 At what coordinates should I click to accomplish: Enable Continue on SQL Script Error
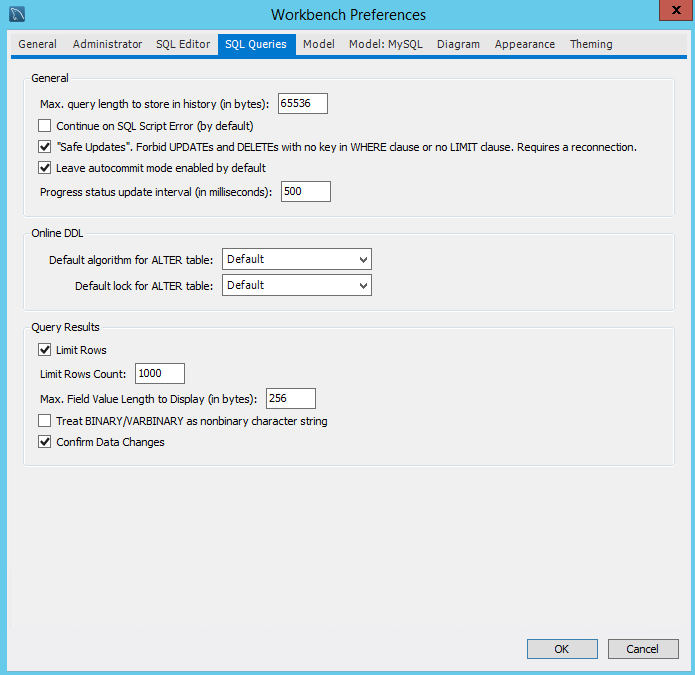[44, 126]
